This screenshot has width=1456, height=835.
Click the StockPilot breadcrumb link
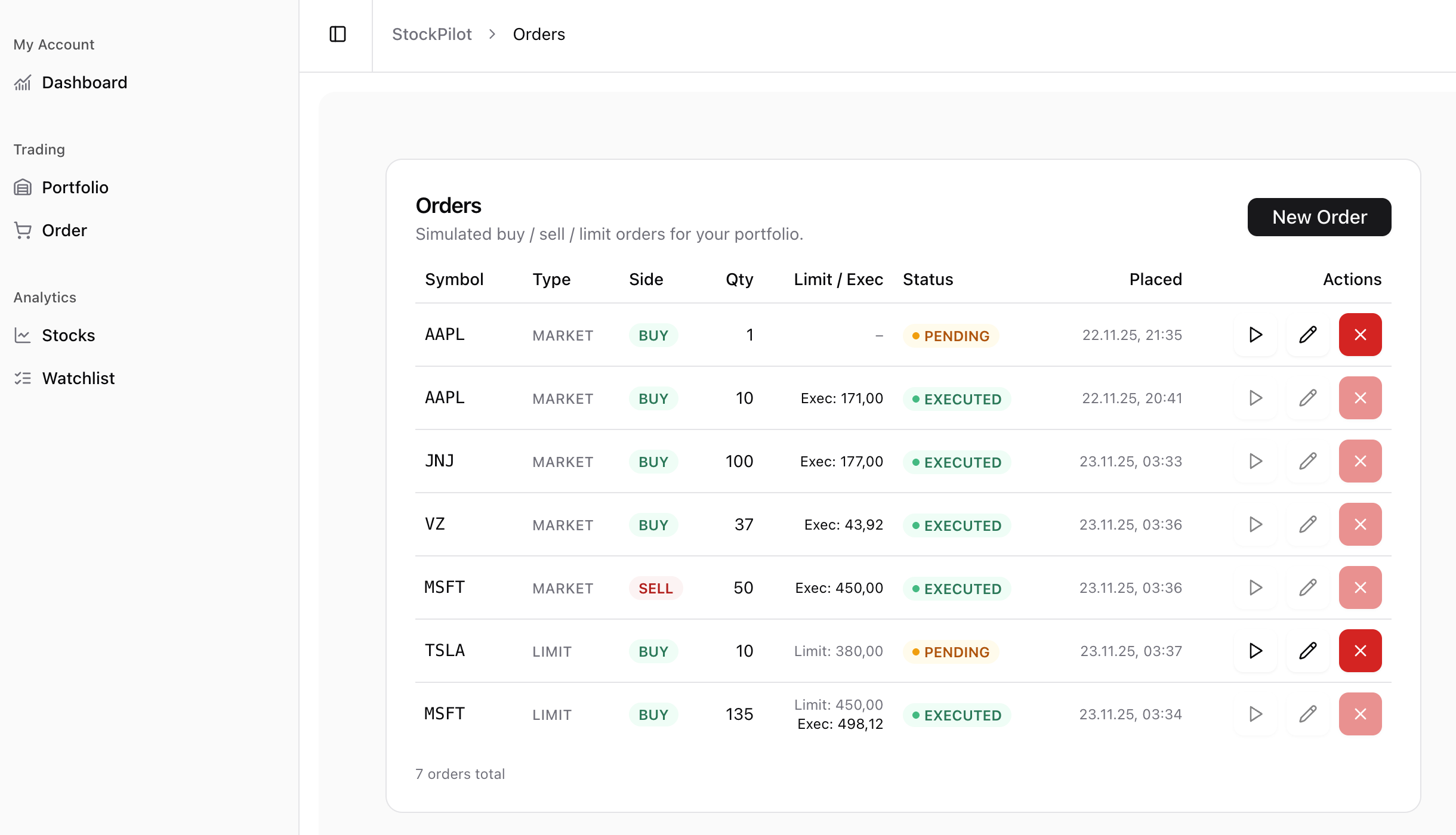pyautogui.click(x=431, y=34)
